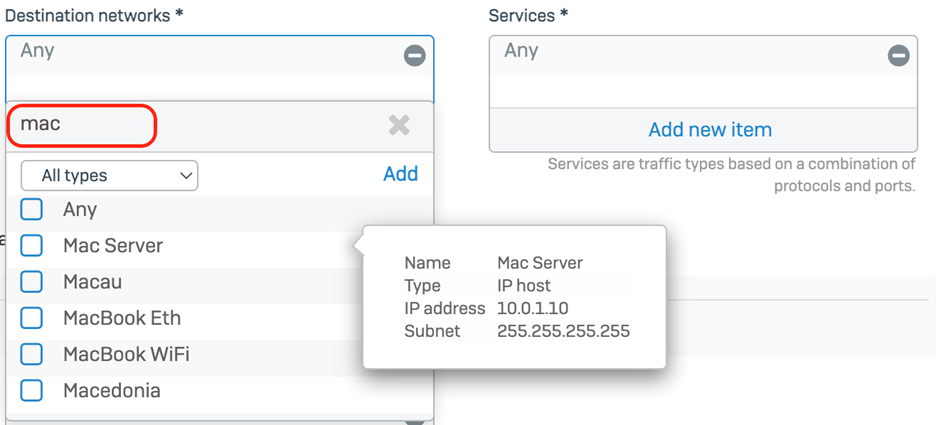The height and width of the screenshot is (425, 936).
Task: Click the Macau name in list
Action: [92, 281]
